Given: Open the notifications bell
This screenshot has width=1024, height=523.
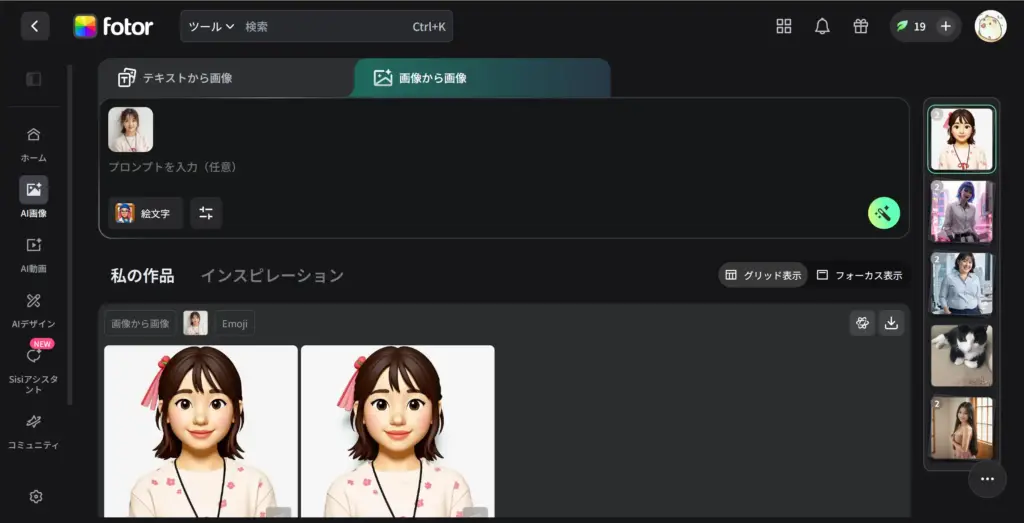Looking at the screenshot, I should [822, 26].
